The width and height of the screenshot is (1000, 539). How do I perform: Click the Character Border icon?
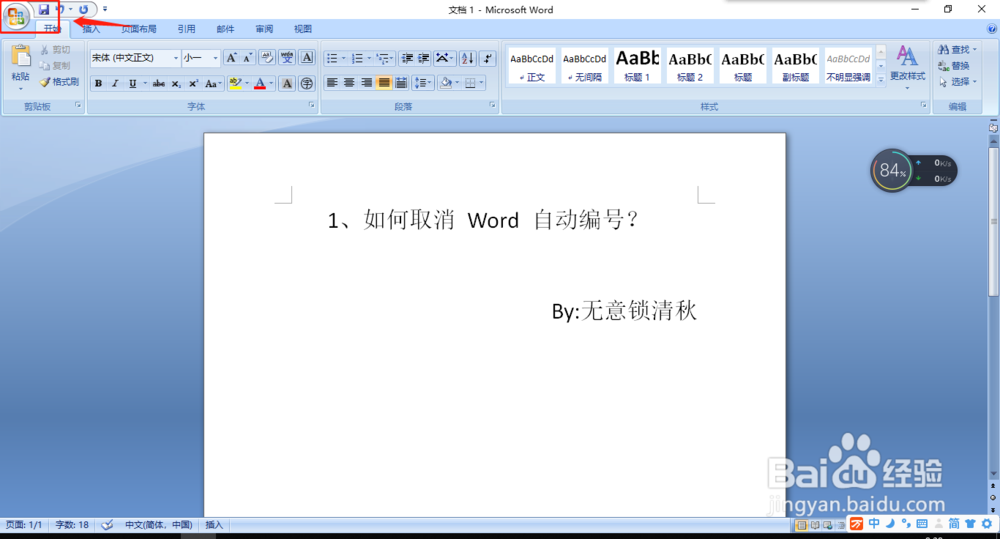coord(307,58)
